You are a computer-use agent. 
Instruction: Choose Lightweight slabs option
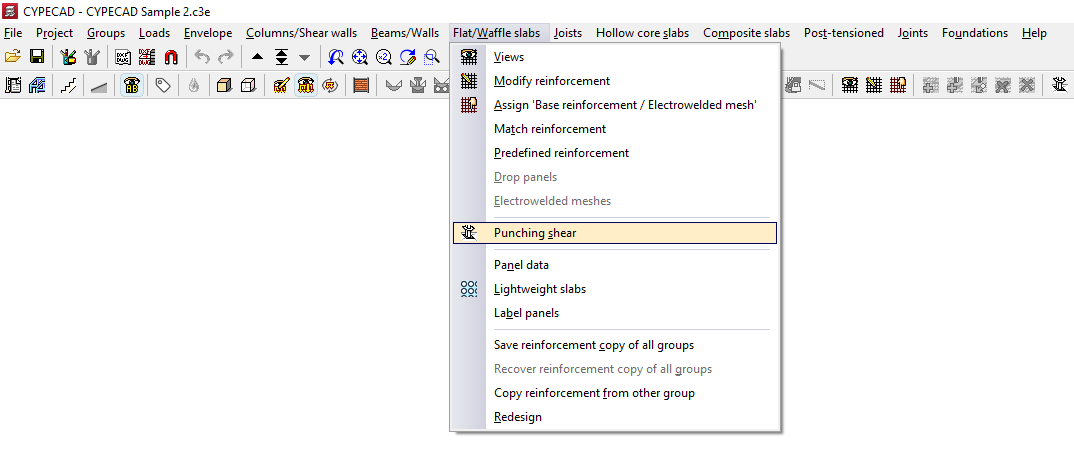tap(615, 289)
